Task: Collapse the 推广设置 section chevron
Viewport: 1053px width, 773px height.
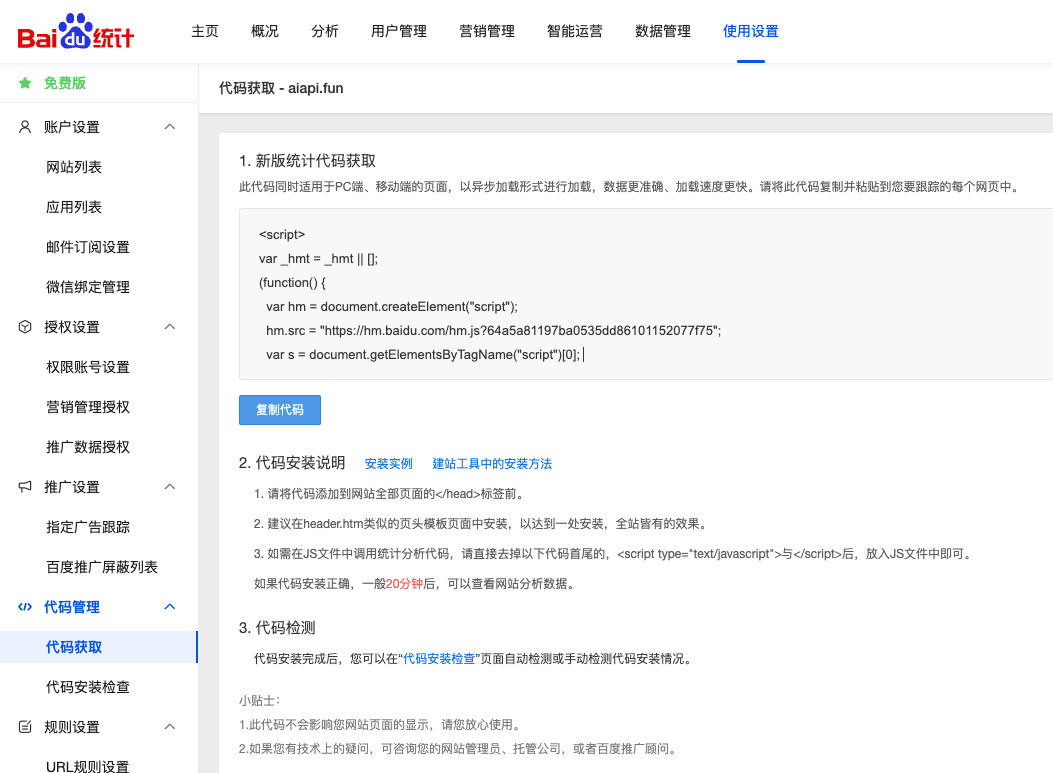Action: 170,487
